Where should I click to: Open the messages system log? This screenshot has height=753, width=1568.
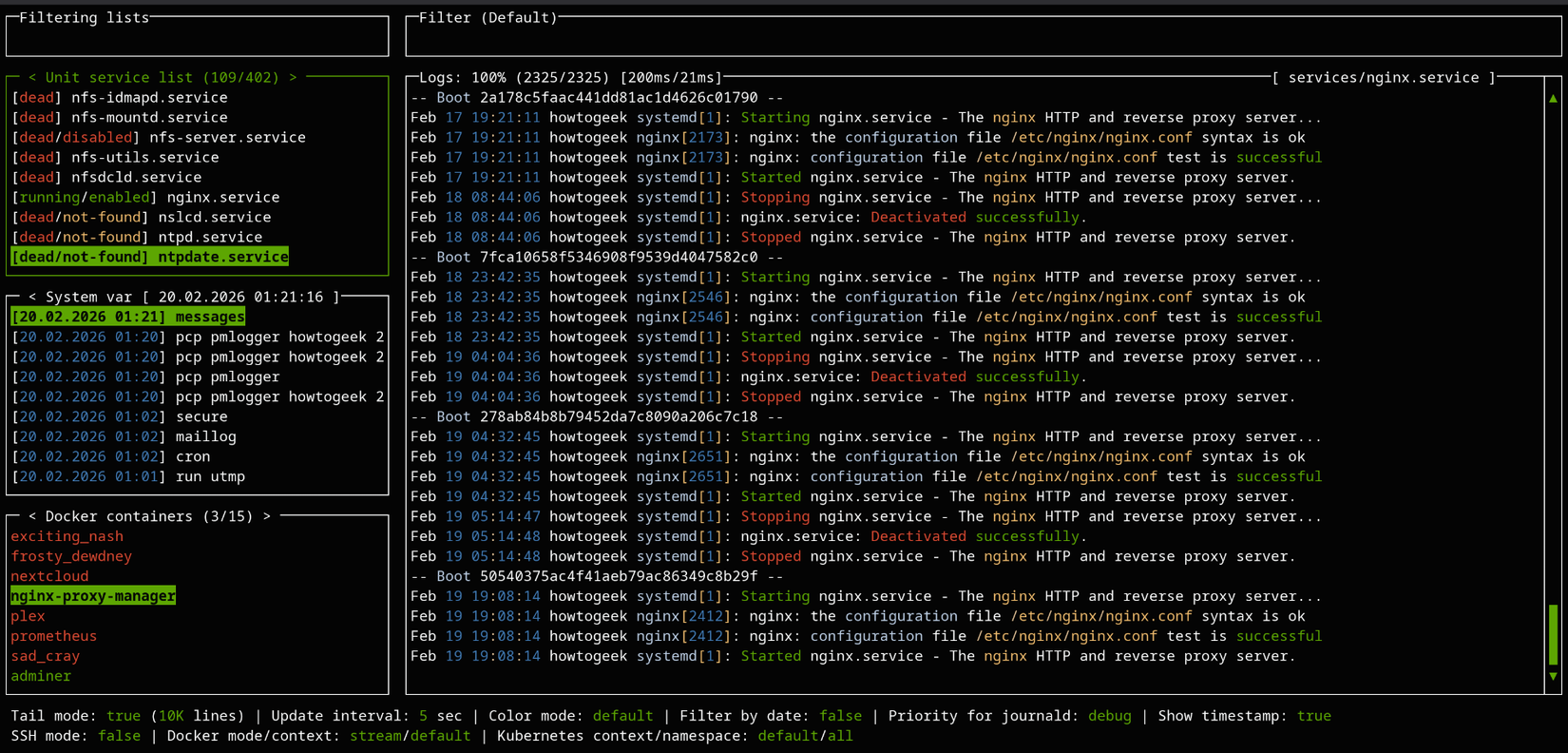128,318
